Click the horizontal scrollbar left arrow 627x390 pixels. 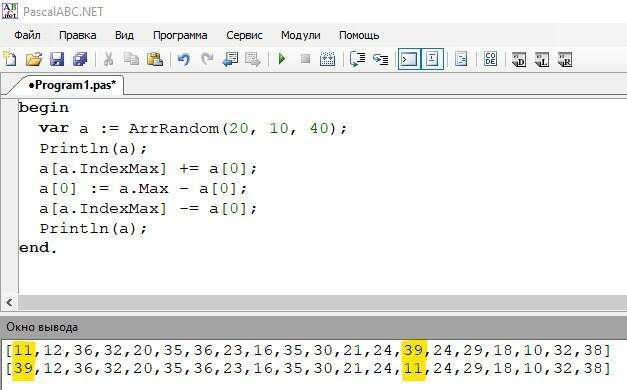tap(10, 302)
